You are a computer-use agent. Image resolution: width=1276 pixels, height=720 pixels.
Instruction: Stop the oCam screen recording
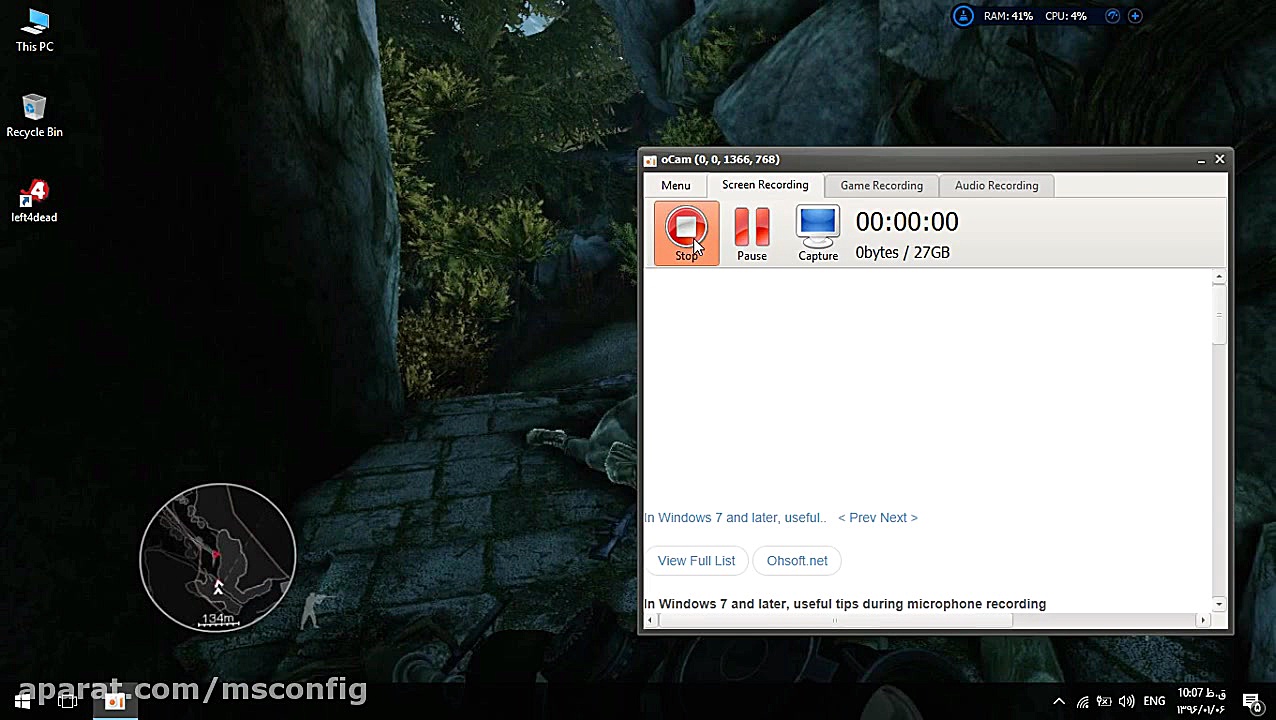[x=686, y=234]
